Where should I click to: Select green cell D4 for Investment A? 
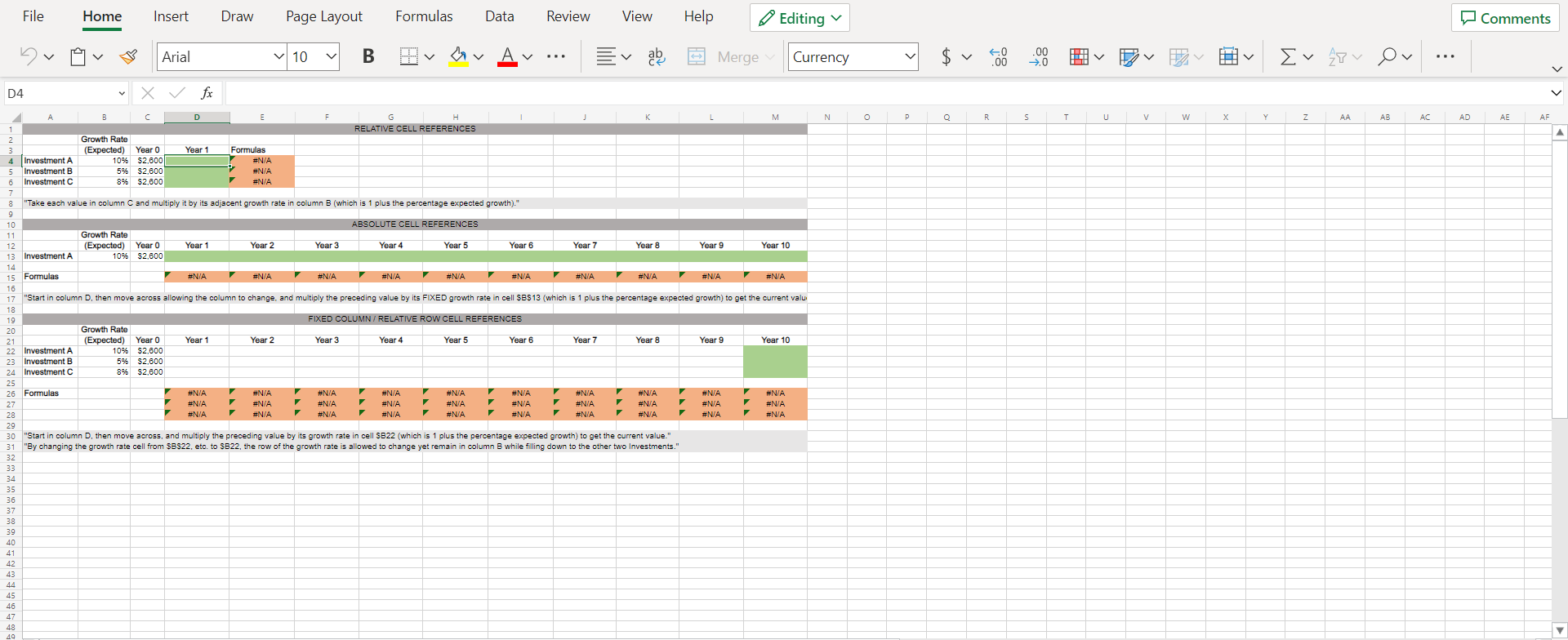[x=197, y=161]
